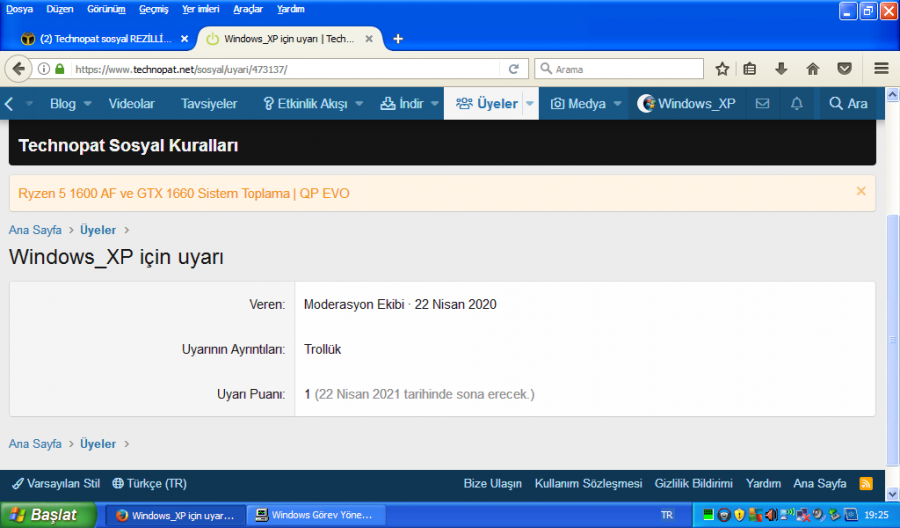Open the inbox envelope icon
The image size is (900, 528).
click(762, 103)
